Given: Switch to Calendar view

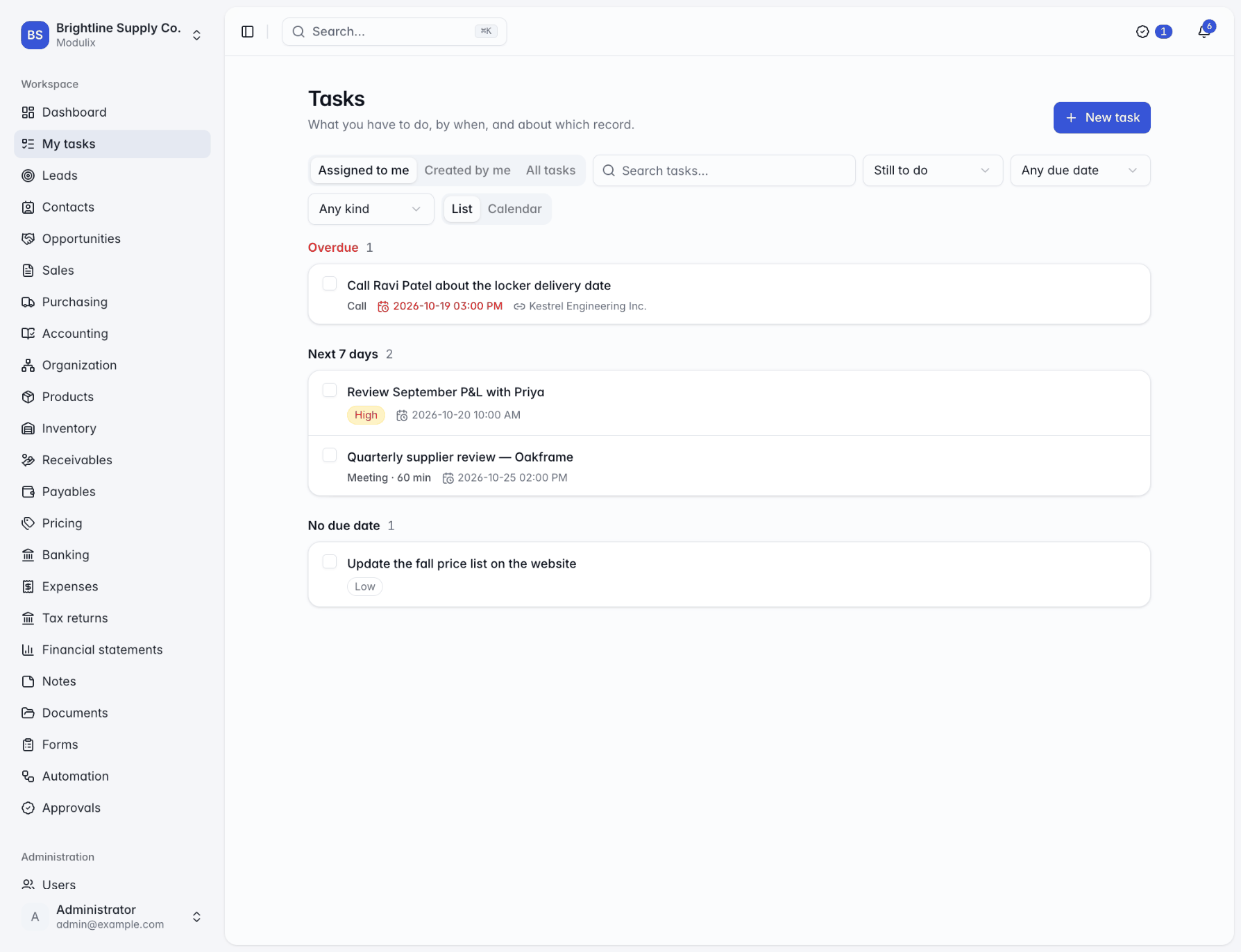Looking at the screenshot, I should click(514, 209).
